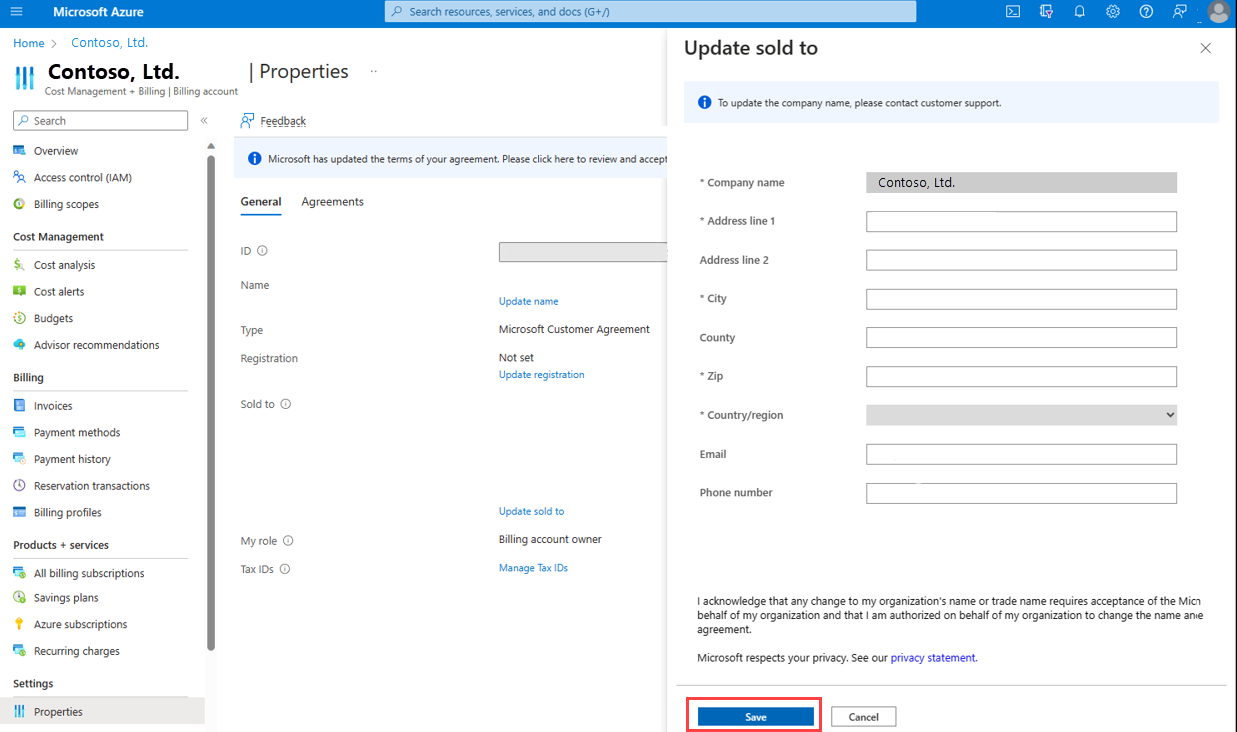Image resolution: width=1237 pixels, height=732 pixels.
Task: Click the Cost analysis icon
Action: click(19, 265)
